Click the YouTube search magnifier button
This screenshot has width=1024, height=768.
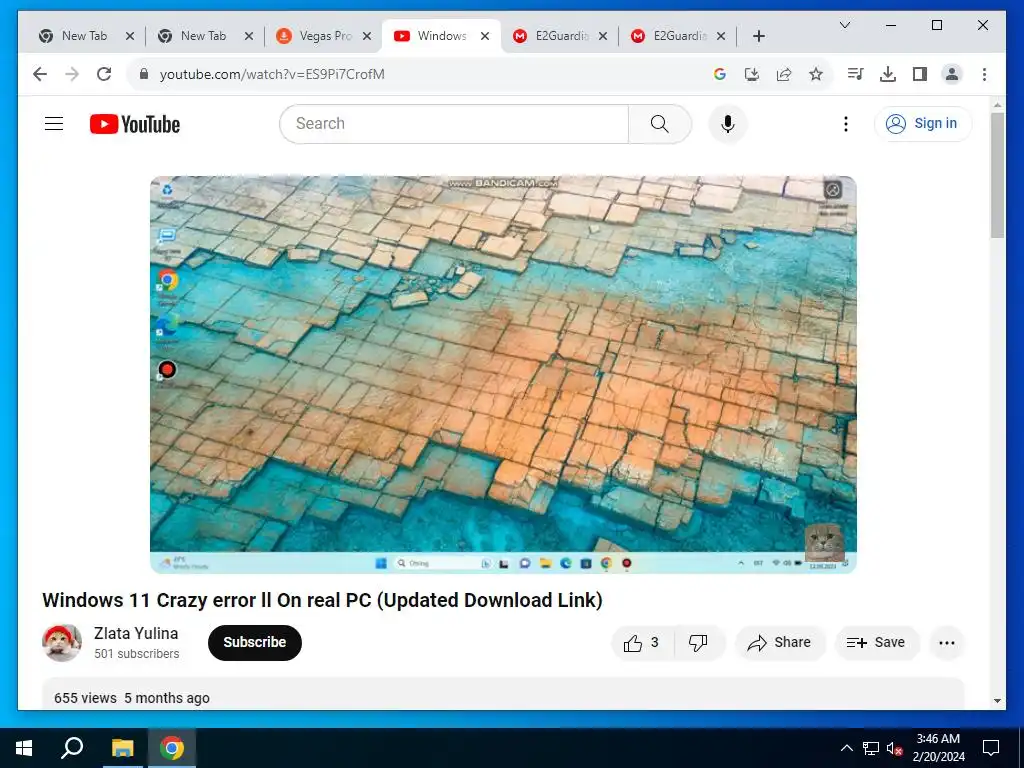pyautogui.click(x=660, y=124)
